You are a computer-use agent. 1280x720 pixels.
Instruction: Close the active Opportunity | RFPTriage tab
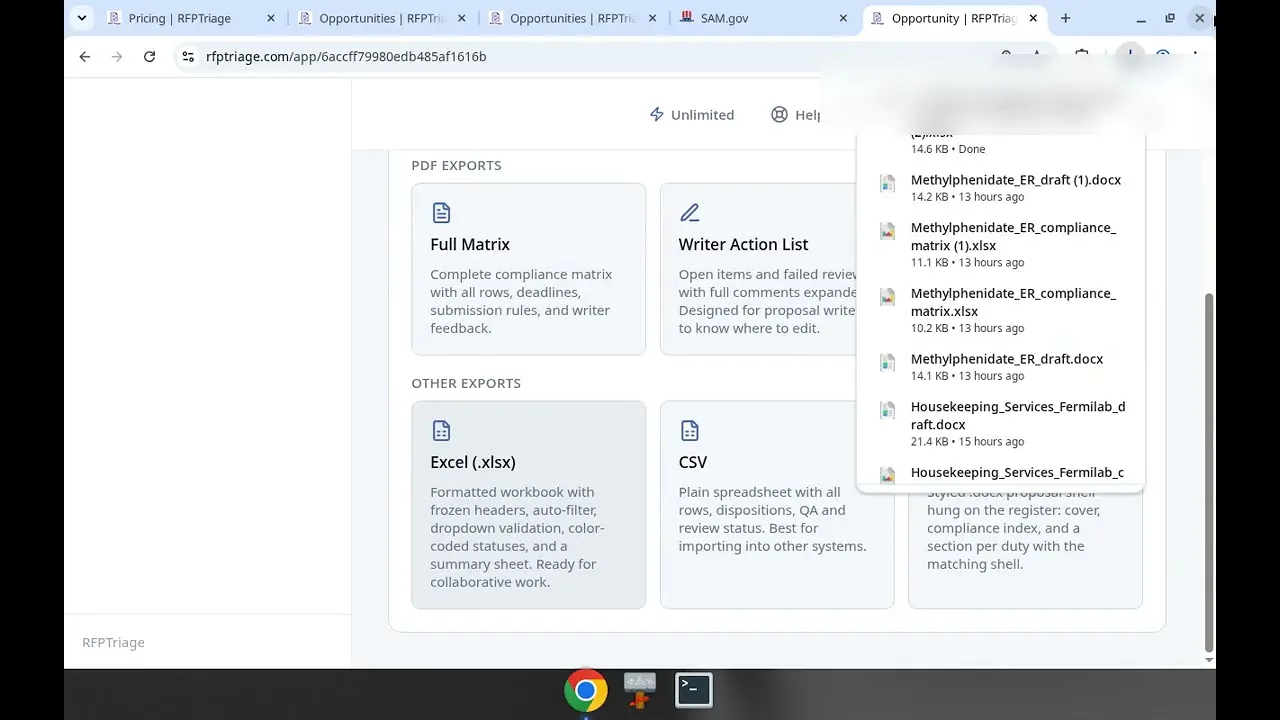(1033, 18)
